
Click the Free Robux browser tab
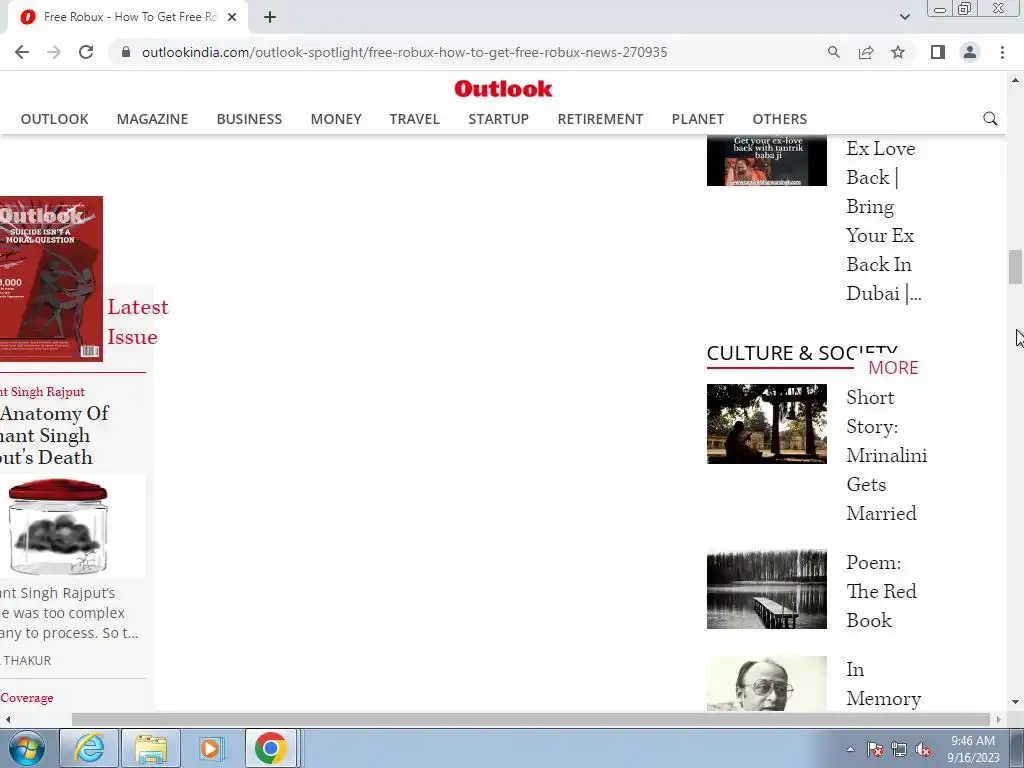click(127, 17)
